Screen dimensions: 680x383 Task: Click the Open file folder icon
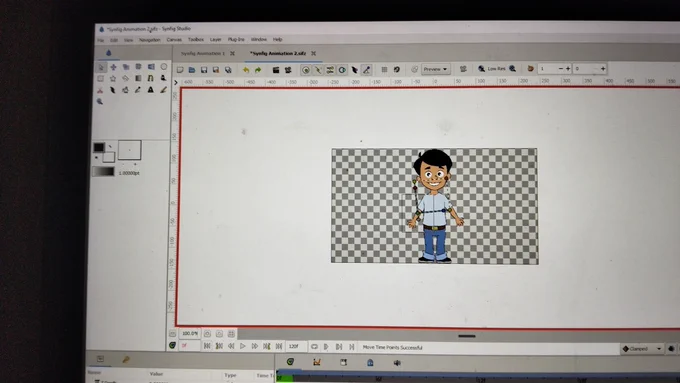coord(192,70)
